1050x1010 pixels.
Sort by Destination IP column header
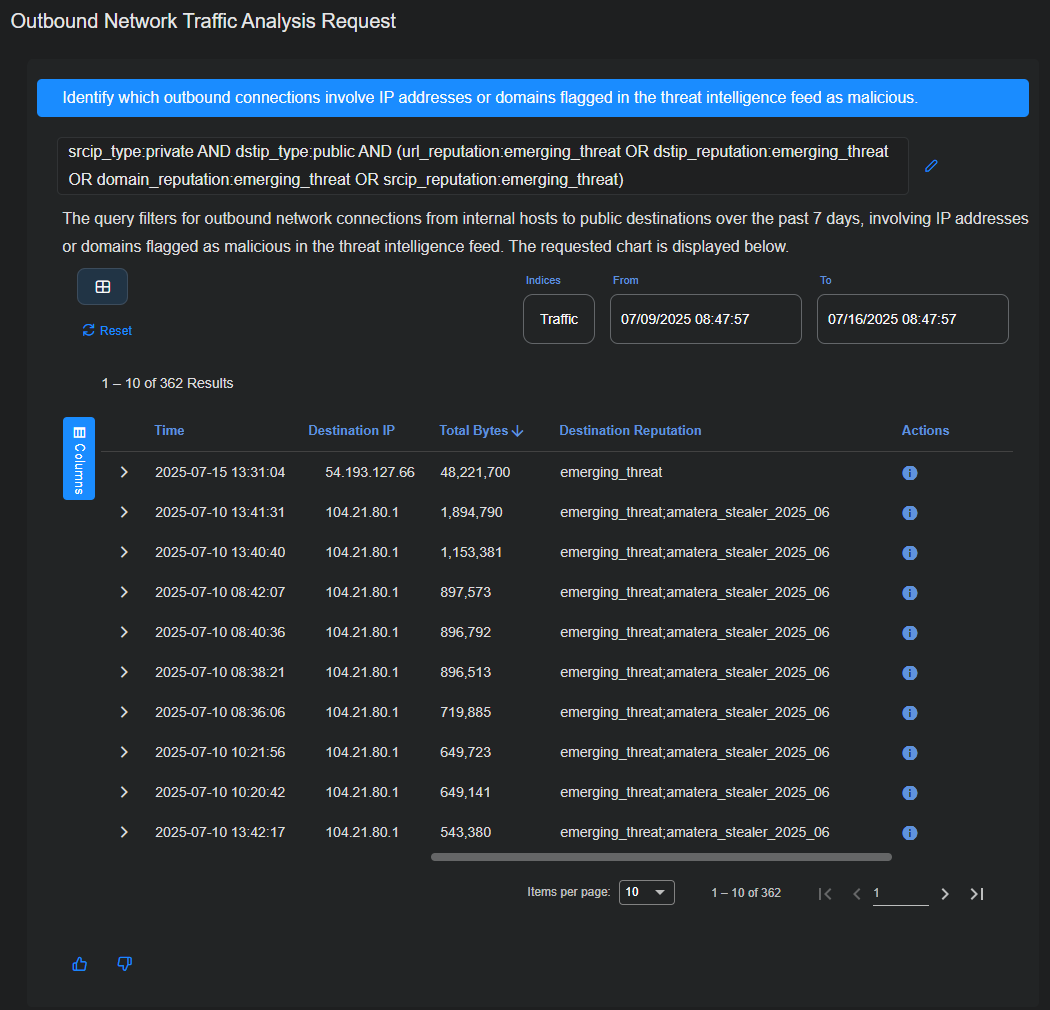[x=351, y=431]
